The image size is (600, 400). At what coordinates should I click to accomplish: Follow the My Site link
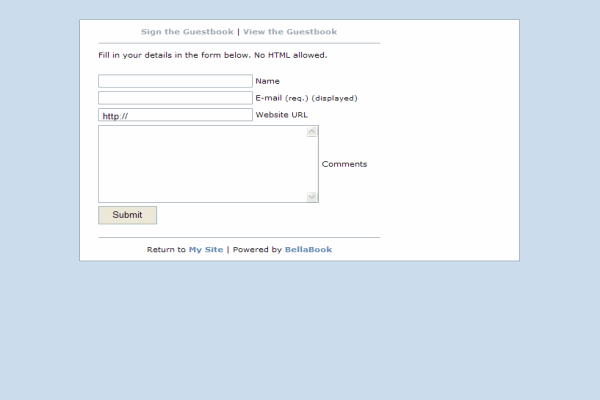206,250
